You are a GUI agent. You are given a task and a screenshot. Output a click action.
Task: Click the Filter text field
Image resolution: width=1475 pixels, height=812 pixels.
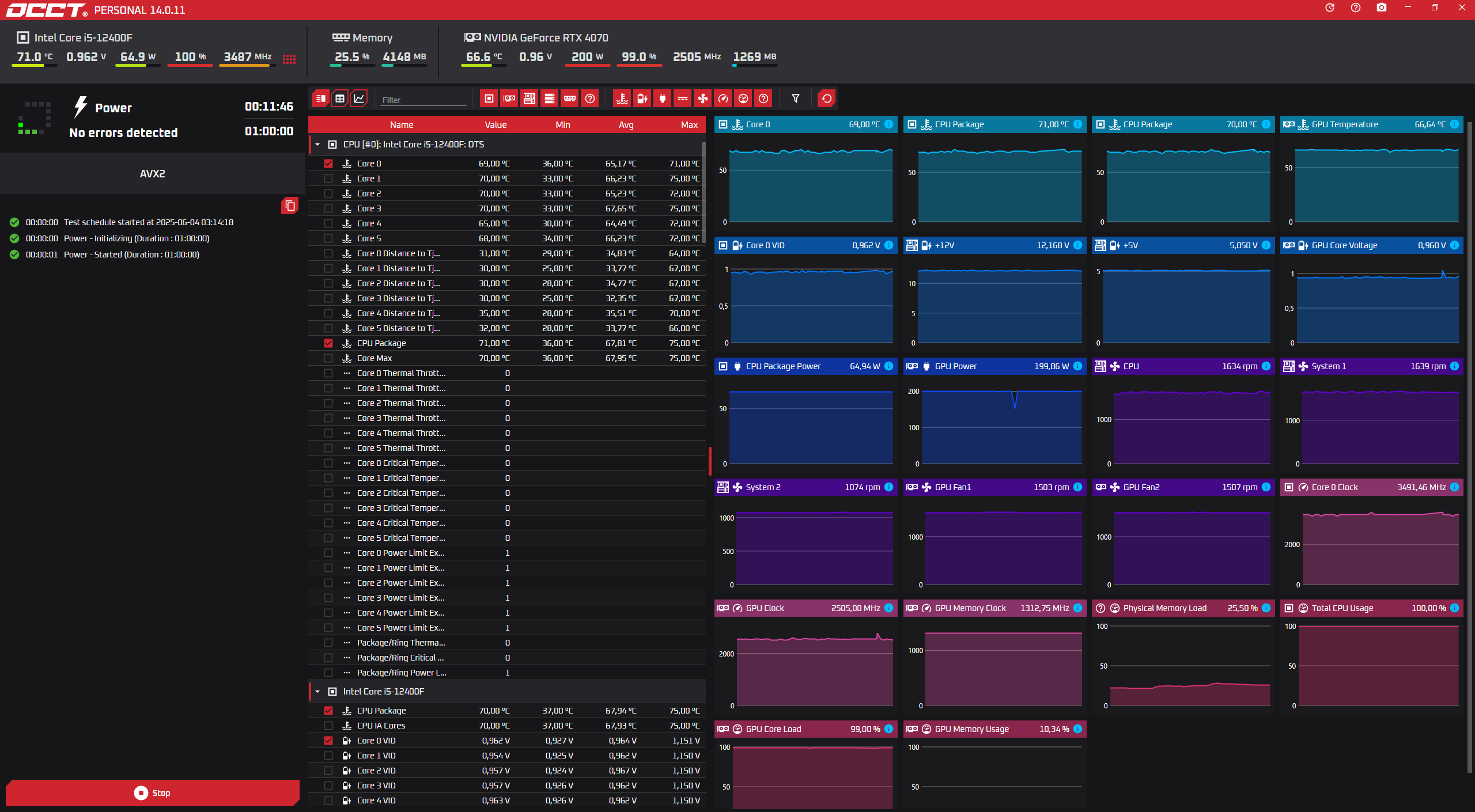[x=423, y=100]
